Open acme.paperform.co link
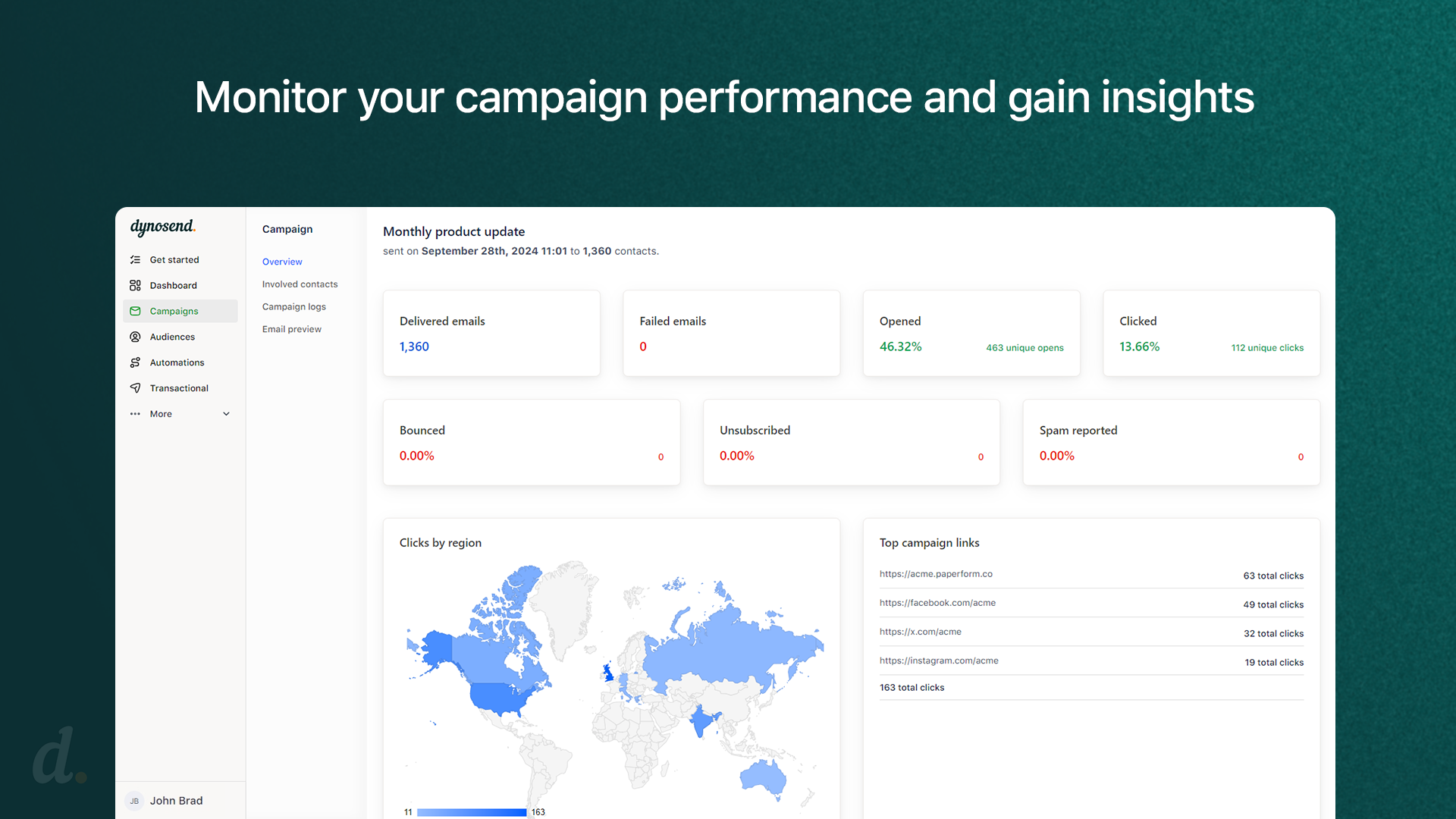Screen dimensions: 1456x819 click(936, 574)
